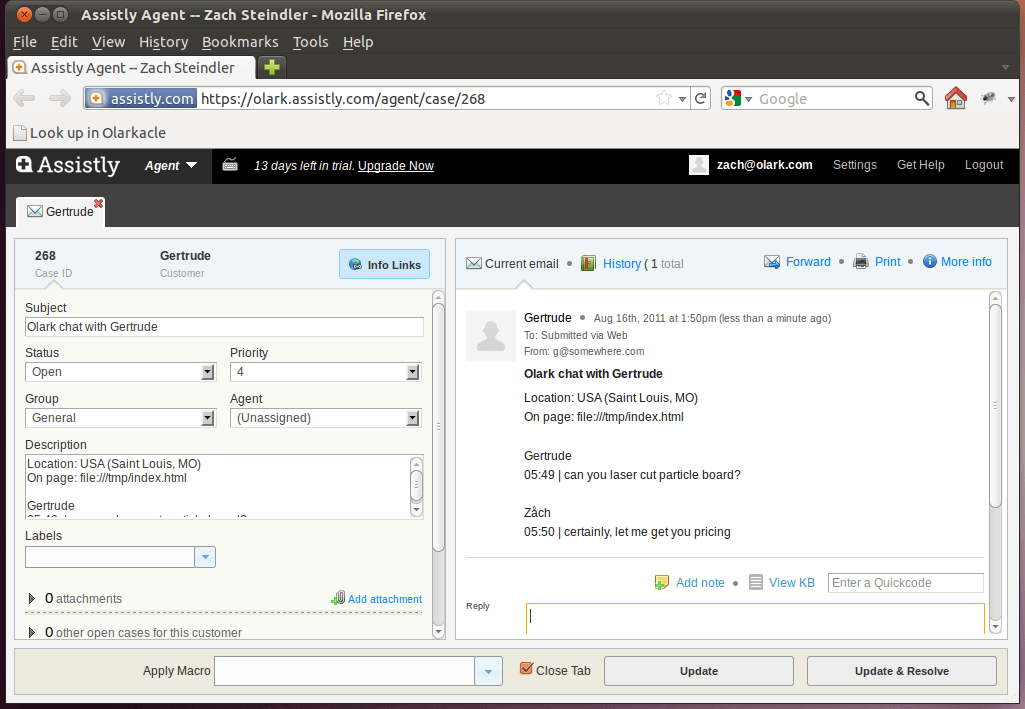
Task: Click the Add attachment paperclip icon
Action: pyautogui.click(x=338, y=598)
